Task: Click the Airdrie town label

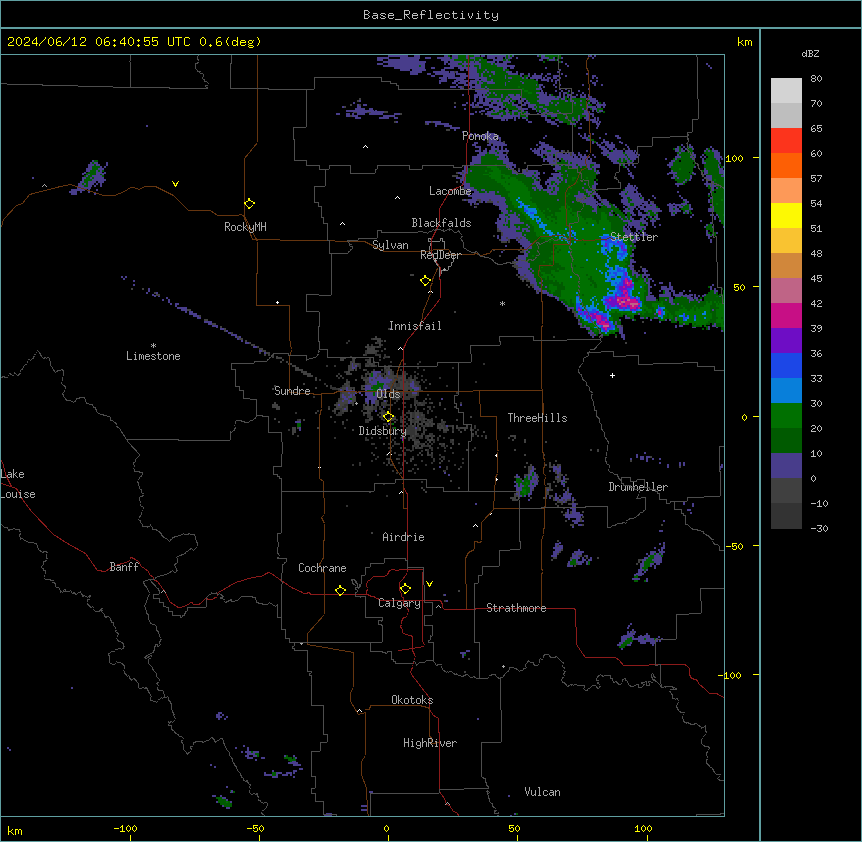Action: click(403, 537)
